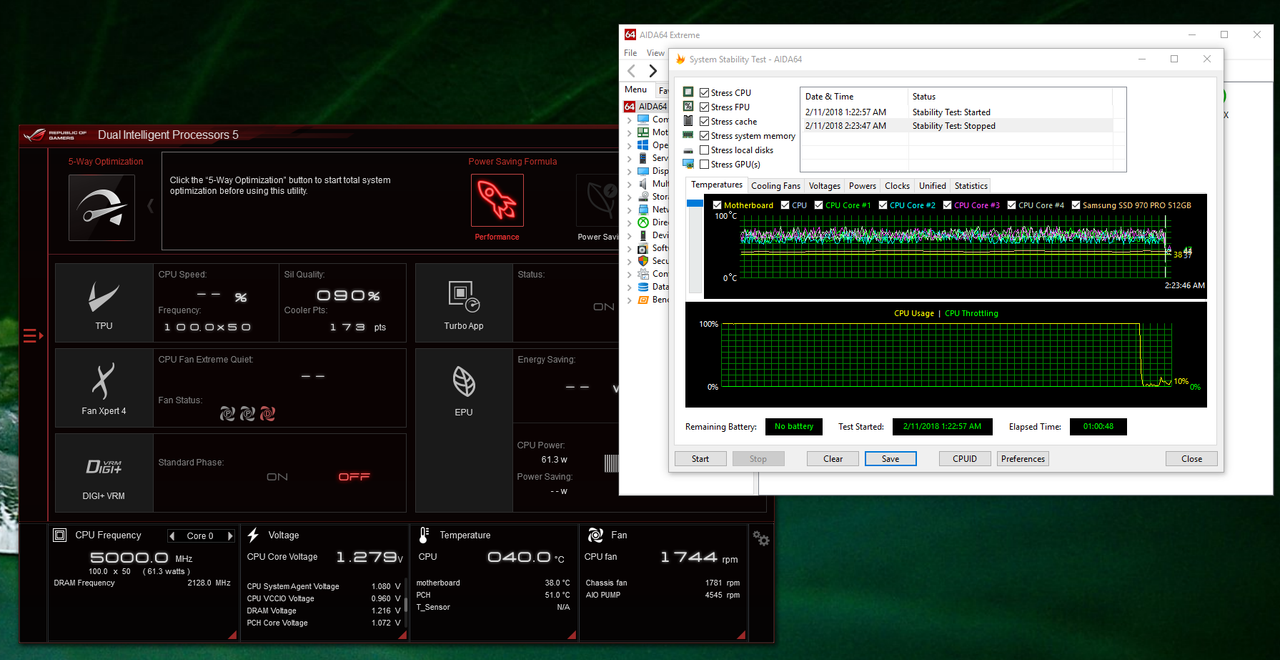Expand the red side menu icon
This screenshot has height=660, width=1280.
coord(33,336)
